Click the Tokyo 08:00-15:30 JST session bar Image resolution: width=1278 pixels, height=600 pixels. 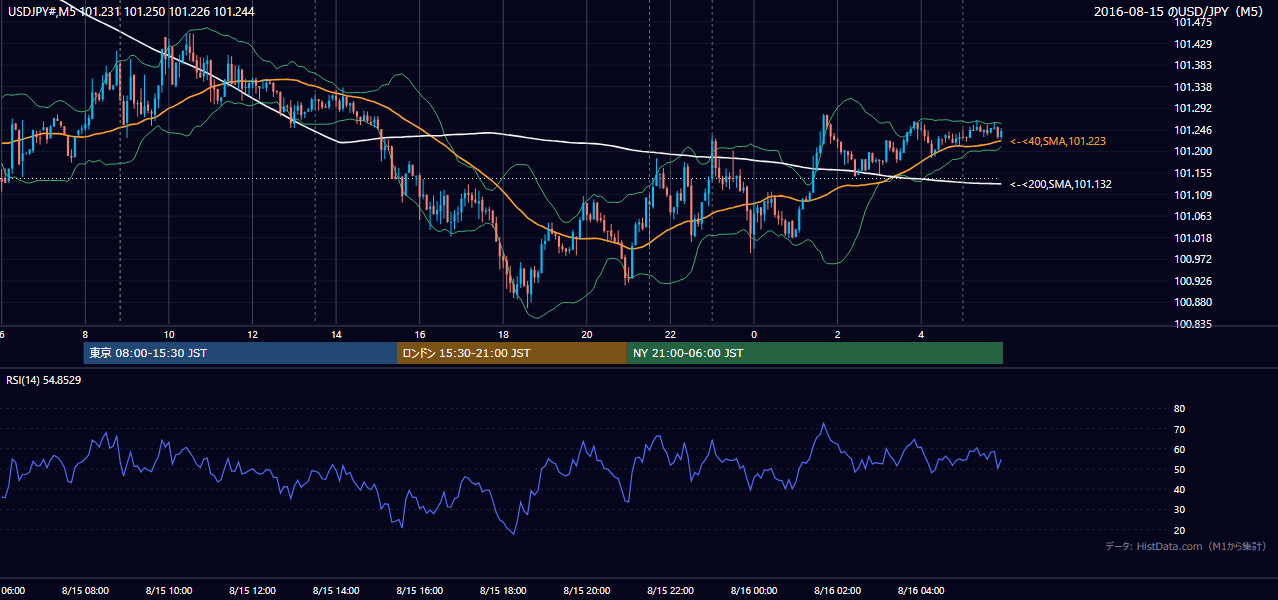[240, 353]
